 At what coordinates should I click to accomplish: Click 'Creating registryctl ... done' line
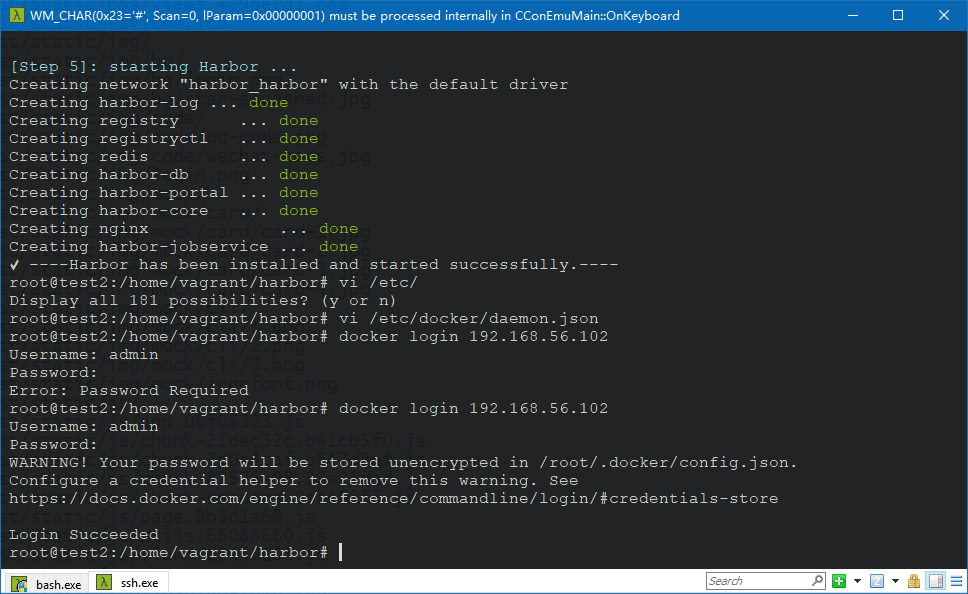point(164,138)
